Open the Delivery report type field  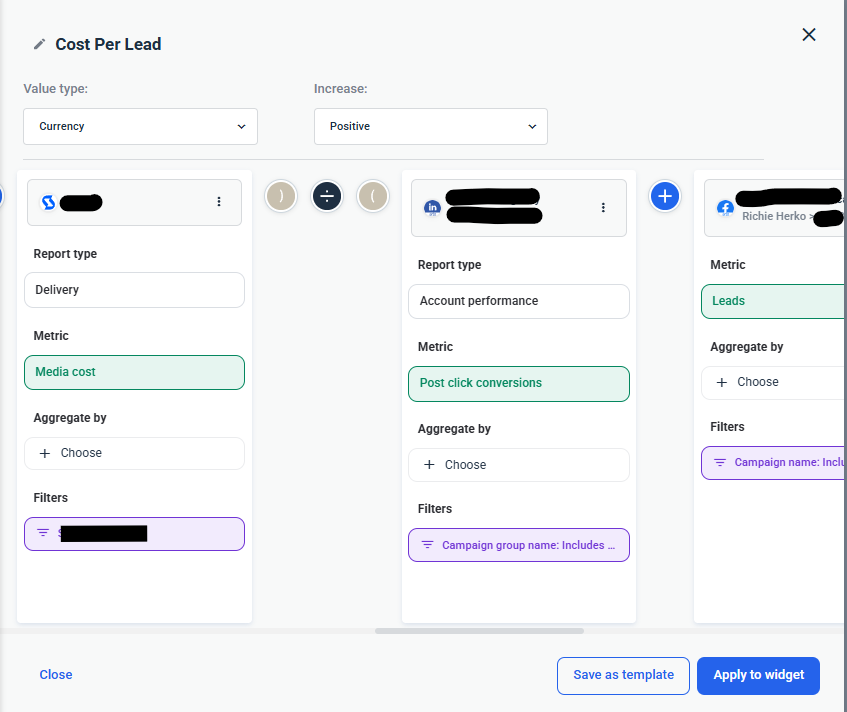click(x=135, y=290)
